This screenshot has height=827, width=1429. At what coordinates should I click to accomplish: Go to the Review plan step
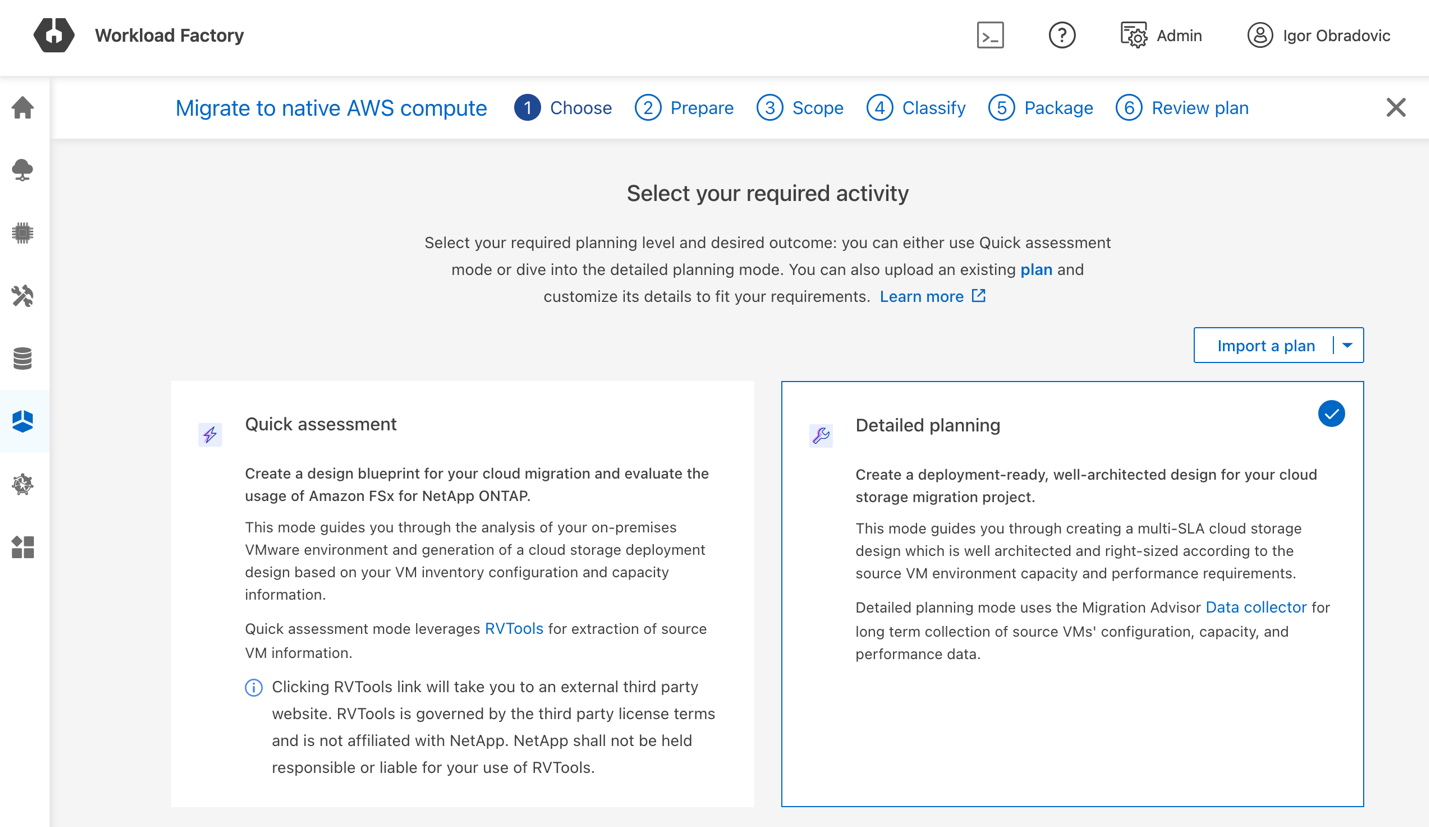click(1182, 107)
